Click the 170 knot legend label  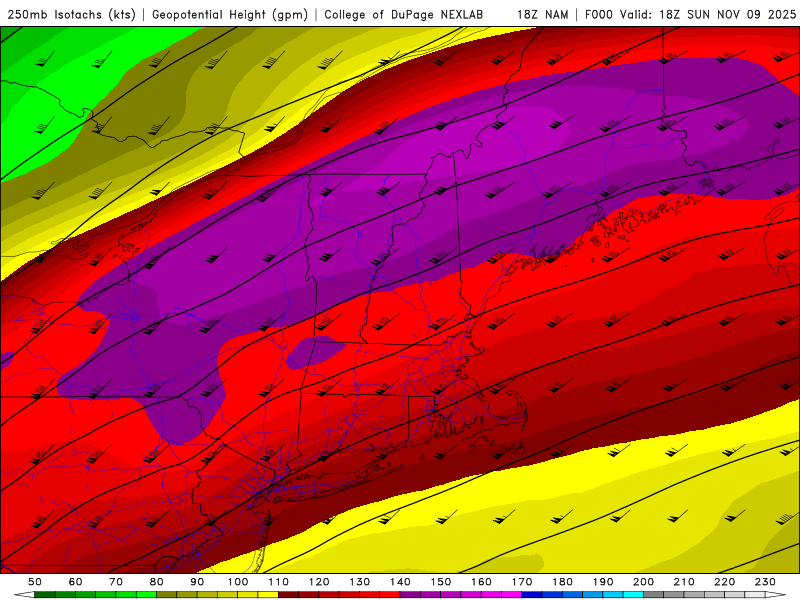[x=522, y=582]
